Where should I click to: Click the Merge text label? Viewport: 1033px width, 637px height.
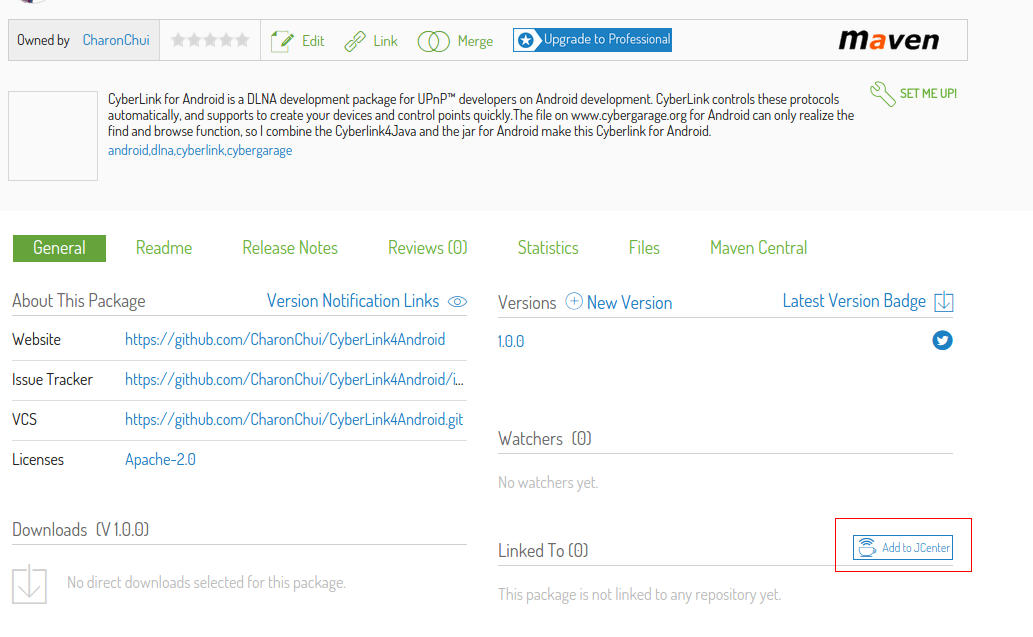click(475, 41)
